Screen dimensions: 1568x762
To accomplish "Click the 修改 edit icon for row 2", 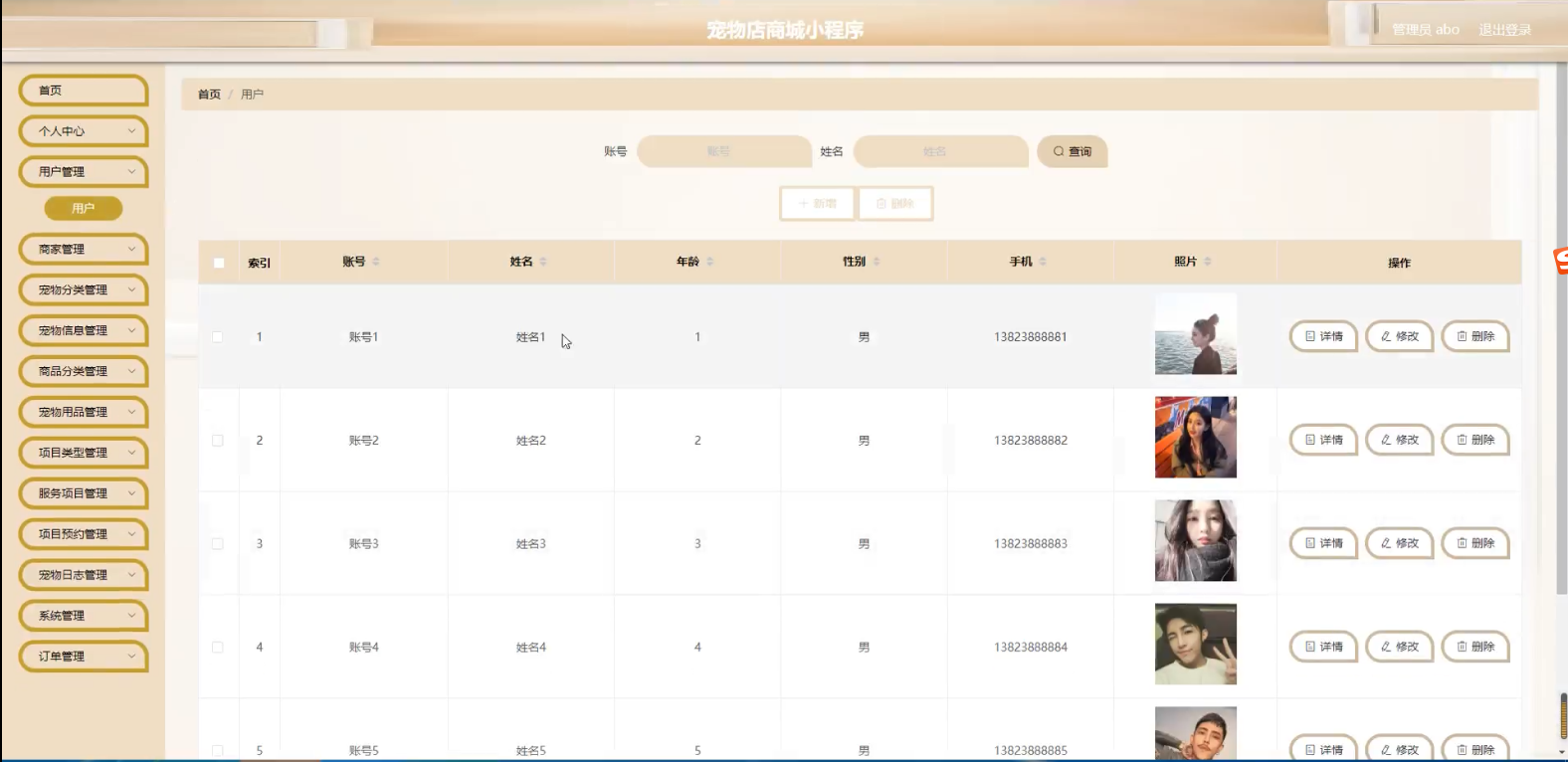I will pyautogui.click(x=1386, y=440).
